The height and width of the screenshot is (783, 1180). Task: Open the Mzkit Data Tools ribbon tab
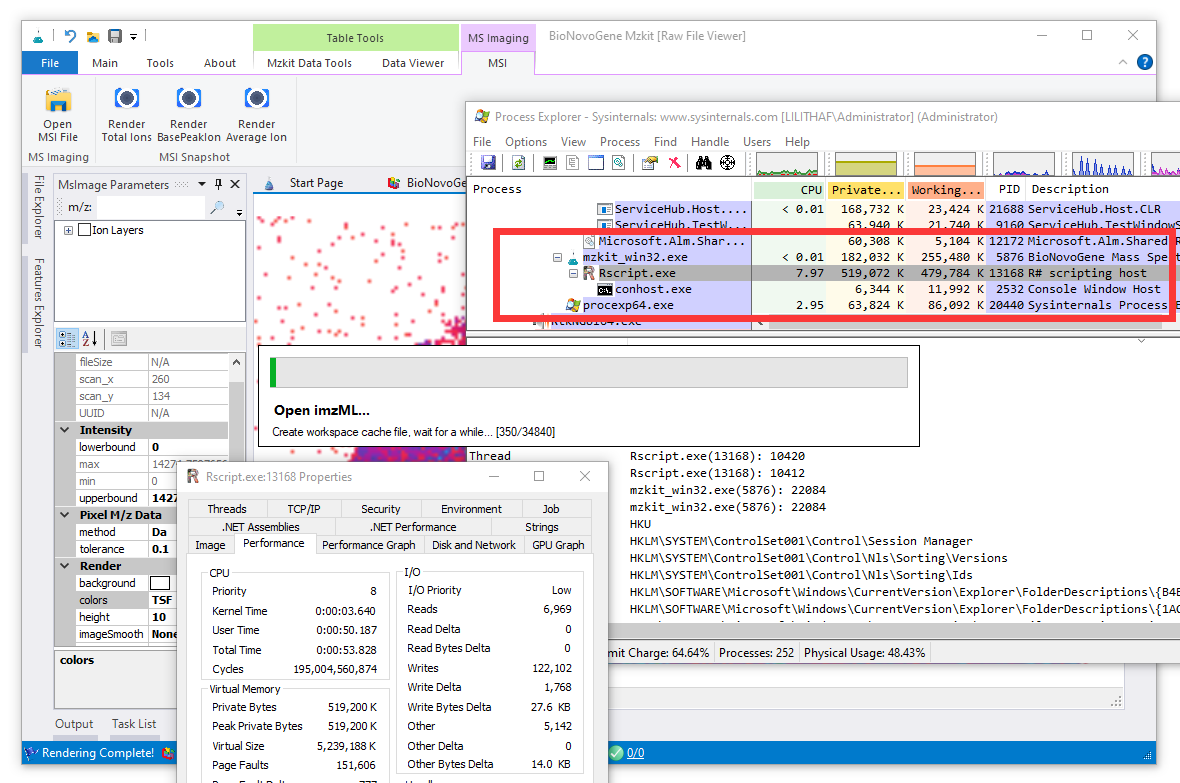click(309, 63)
